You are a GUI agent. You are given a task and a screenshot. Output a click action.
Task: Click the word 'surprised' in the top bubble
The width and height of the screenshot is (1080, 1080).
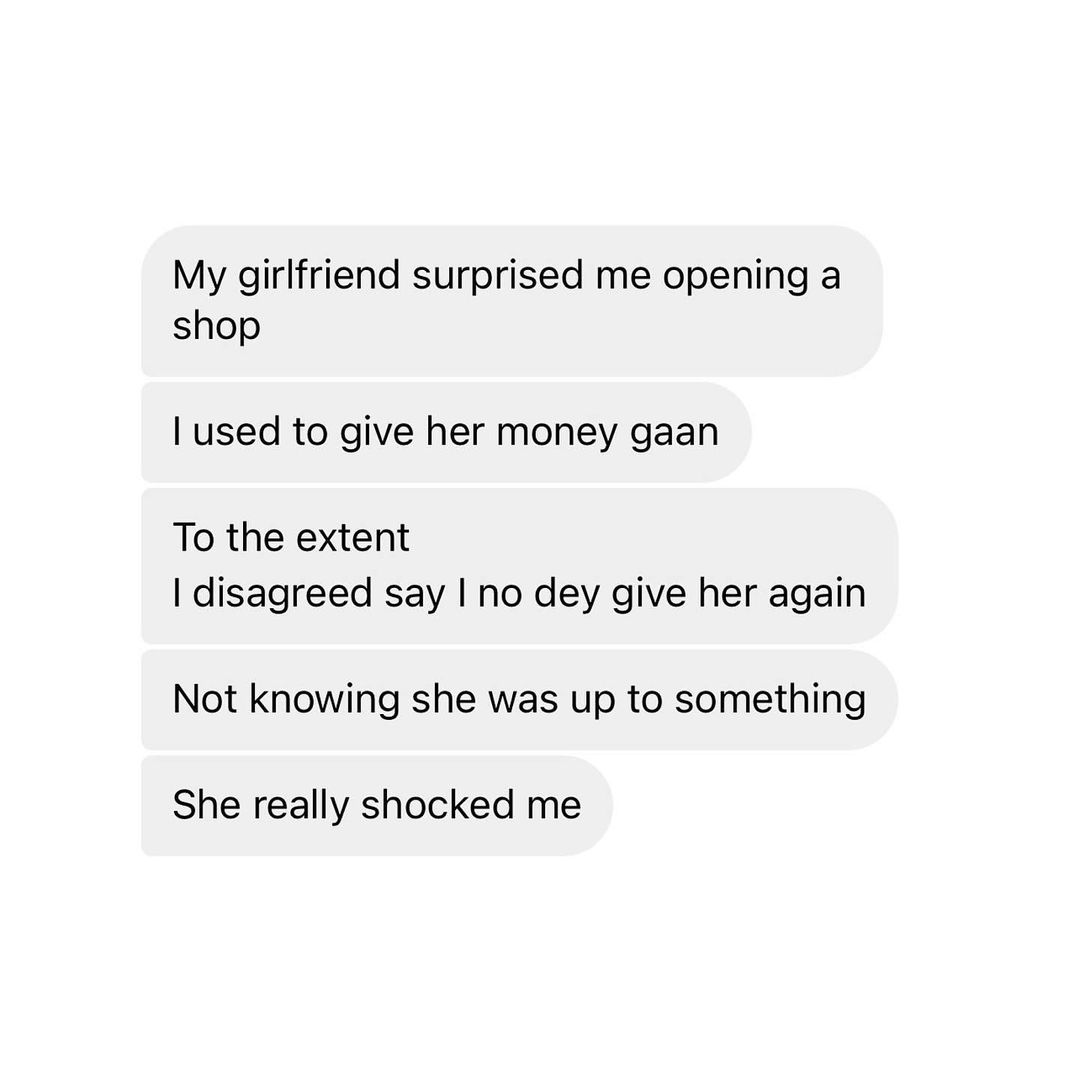(x=498, y=277)
